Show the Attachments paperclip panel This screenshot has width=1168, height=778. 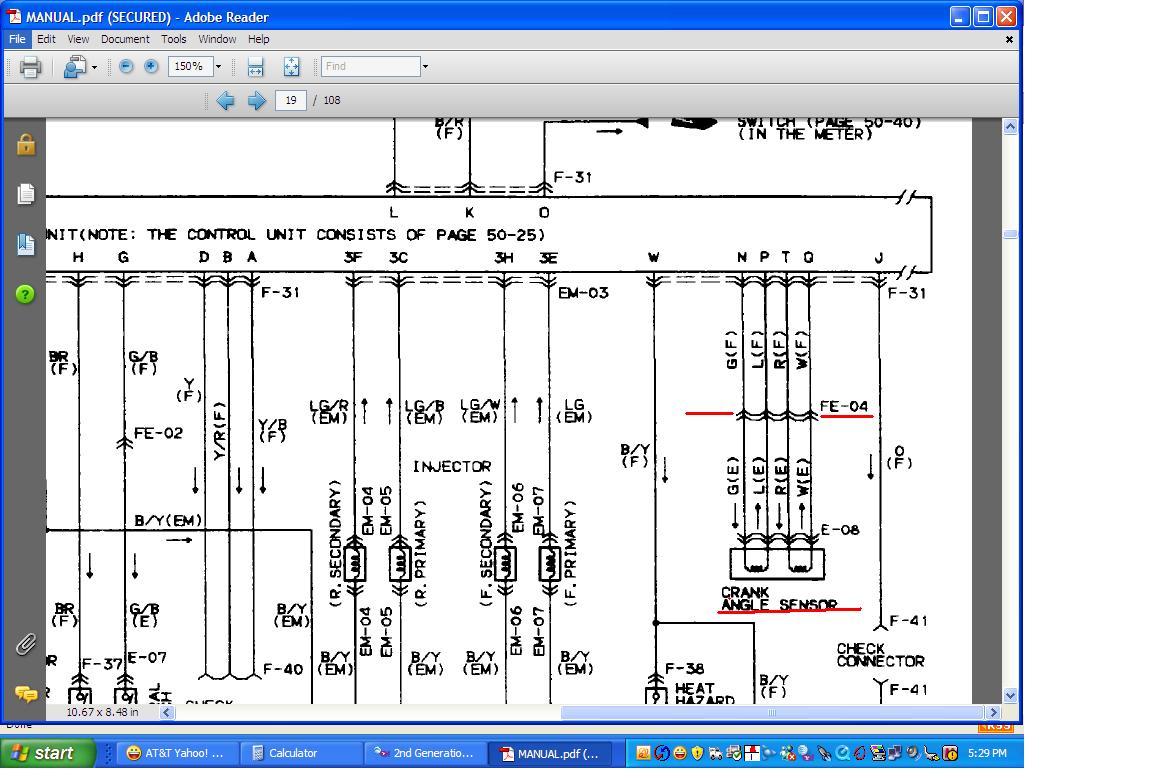(25, 644)
